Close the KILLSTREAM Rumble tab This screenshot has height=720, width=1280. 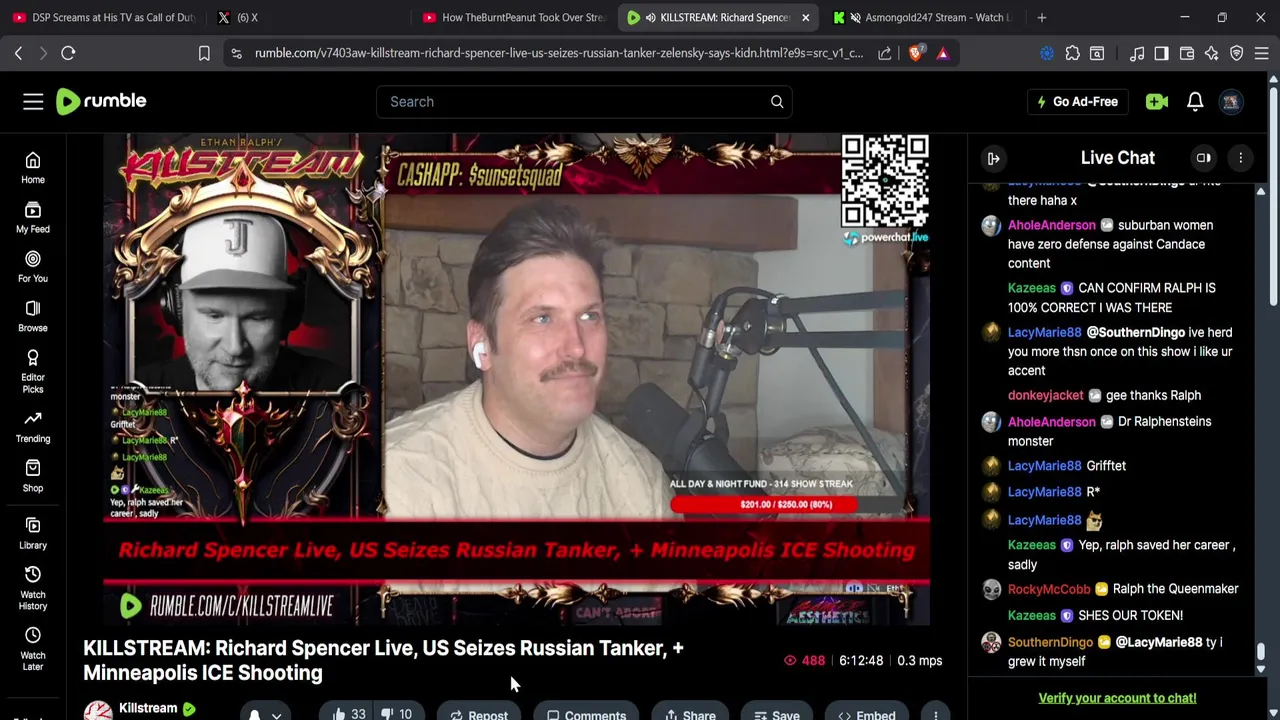[805, 17]
